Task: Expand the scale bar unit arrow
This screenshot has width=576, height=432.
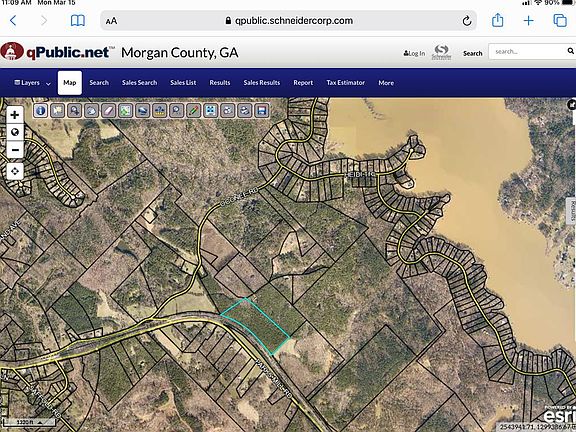Action: click(40, 422)
